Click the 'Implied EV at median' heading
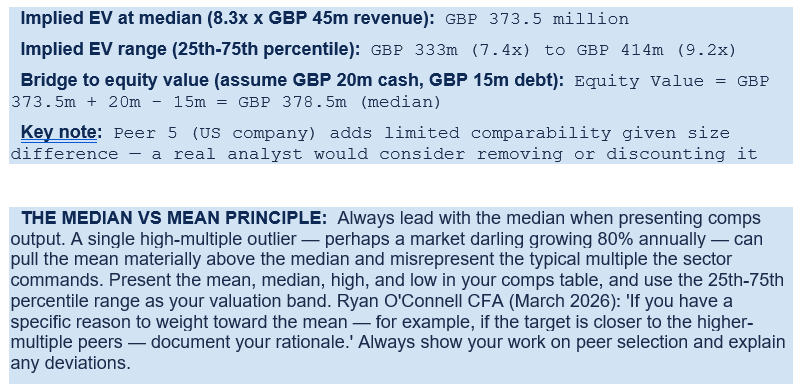 pyautogui.click(x=111, y=19)
